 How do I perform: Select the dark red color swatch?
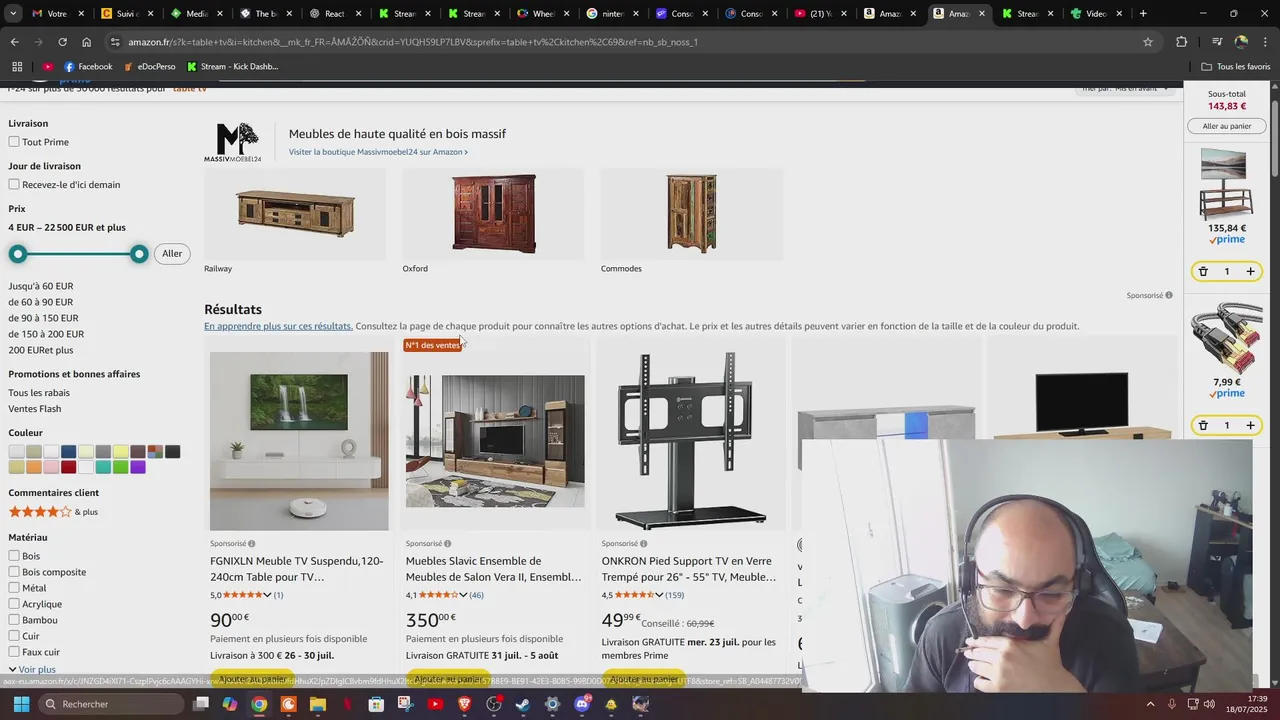(x=68, y=467)
